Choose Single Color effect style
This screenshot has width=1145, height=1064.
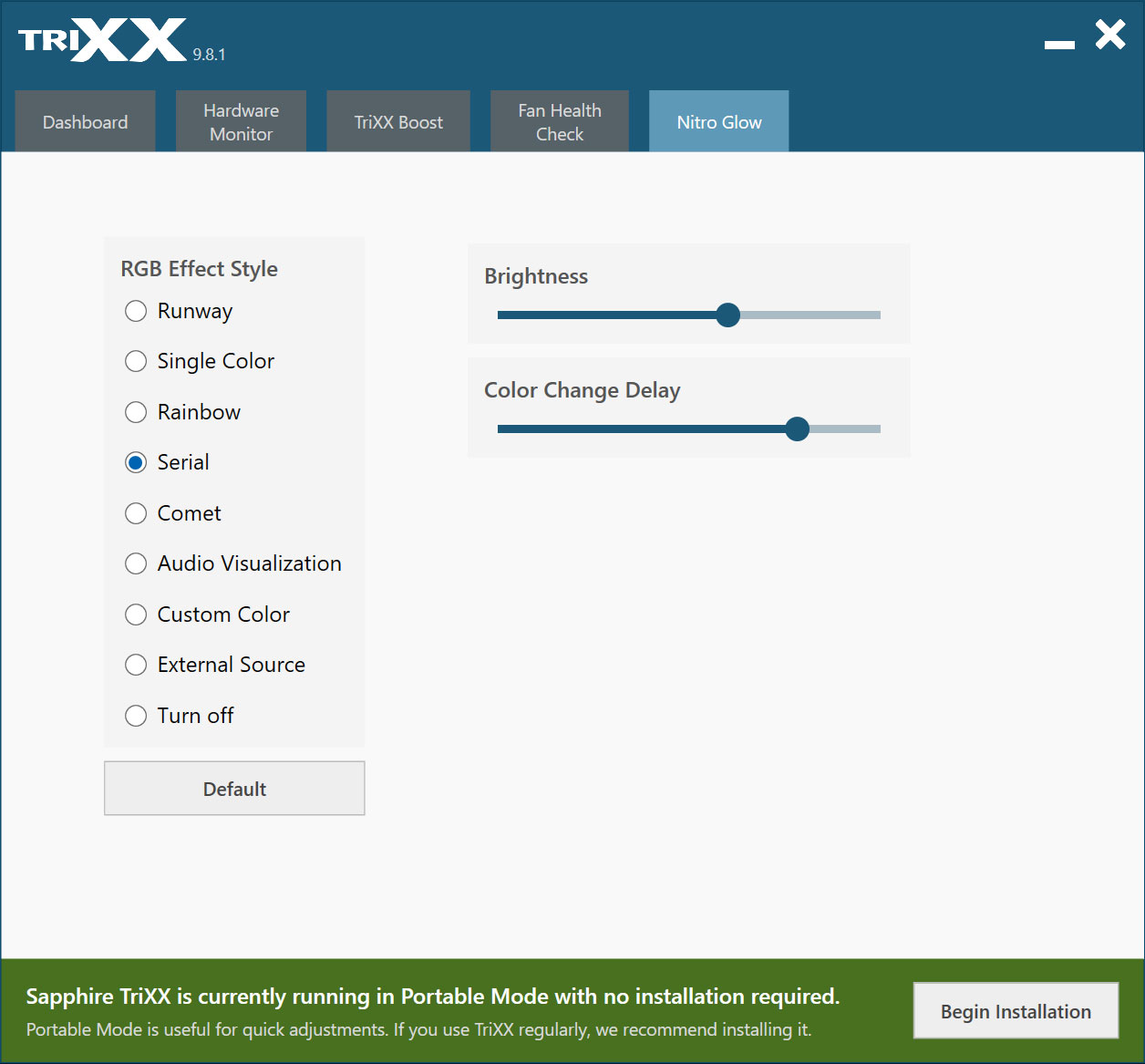pos(136,362)
